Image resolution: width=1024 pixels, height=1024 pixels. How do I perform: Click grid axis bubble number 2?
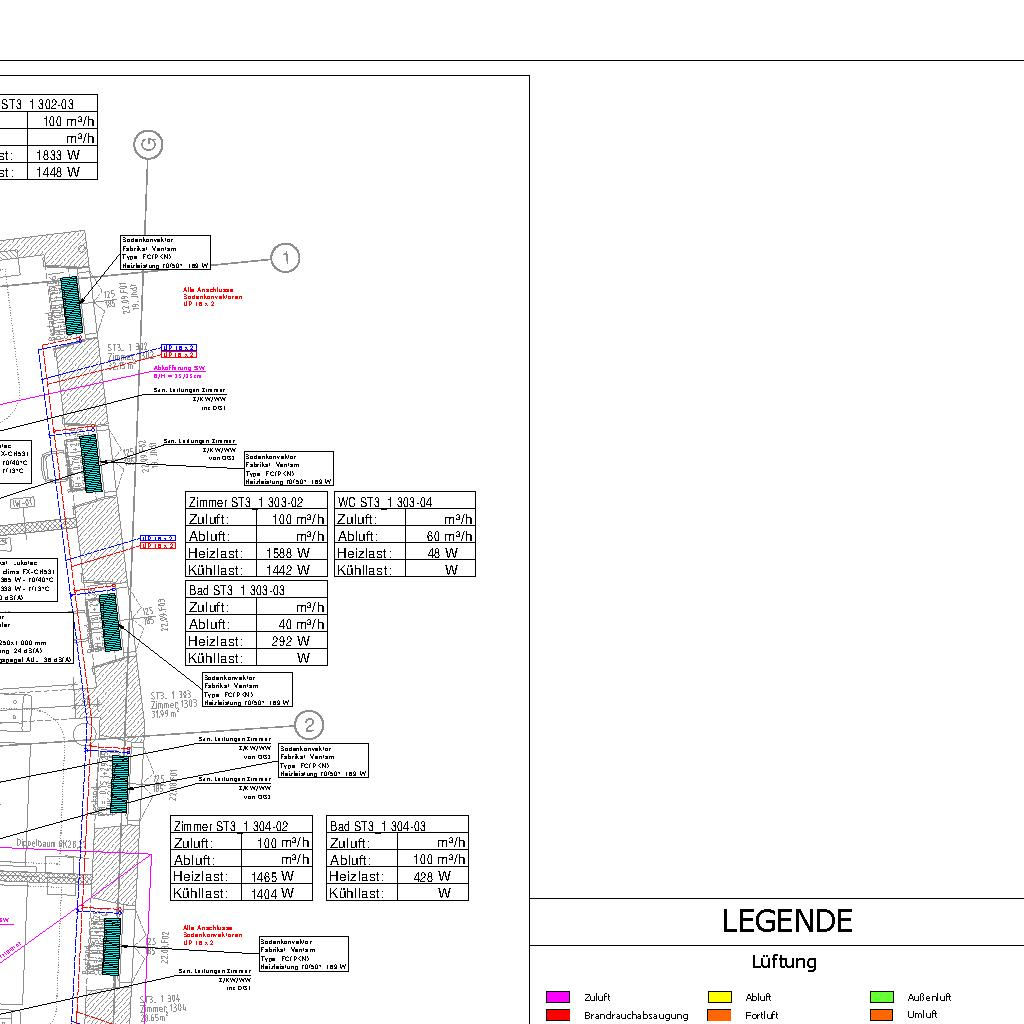click(x=310, y=725)
